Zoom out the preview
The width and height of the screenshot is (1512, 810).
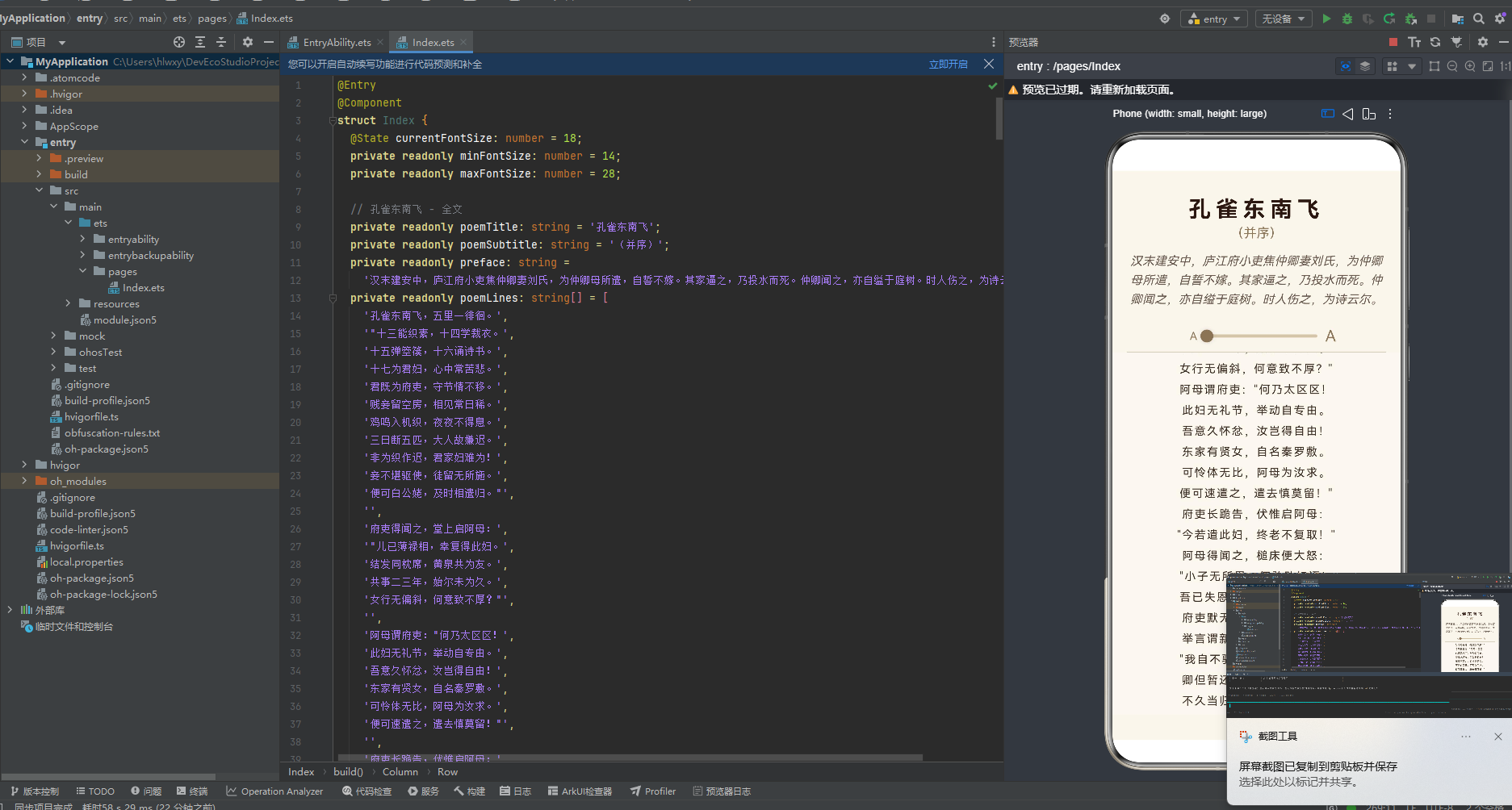point(1452,66)
